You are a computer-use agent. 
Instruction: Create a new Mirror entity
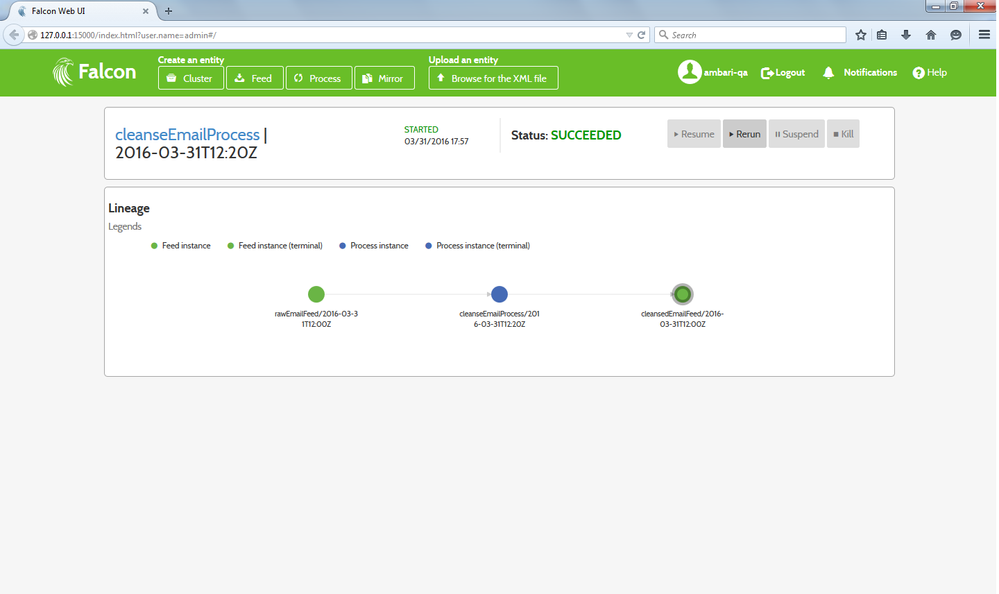(384, 78)
